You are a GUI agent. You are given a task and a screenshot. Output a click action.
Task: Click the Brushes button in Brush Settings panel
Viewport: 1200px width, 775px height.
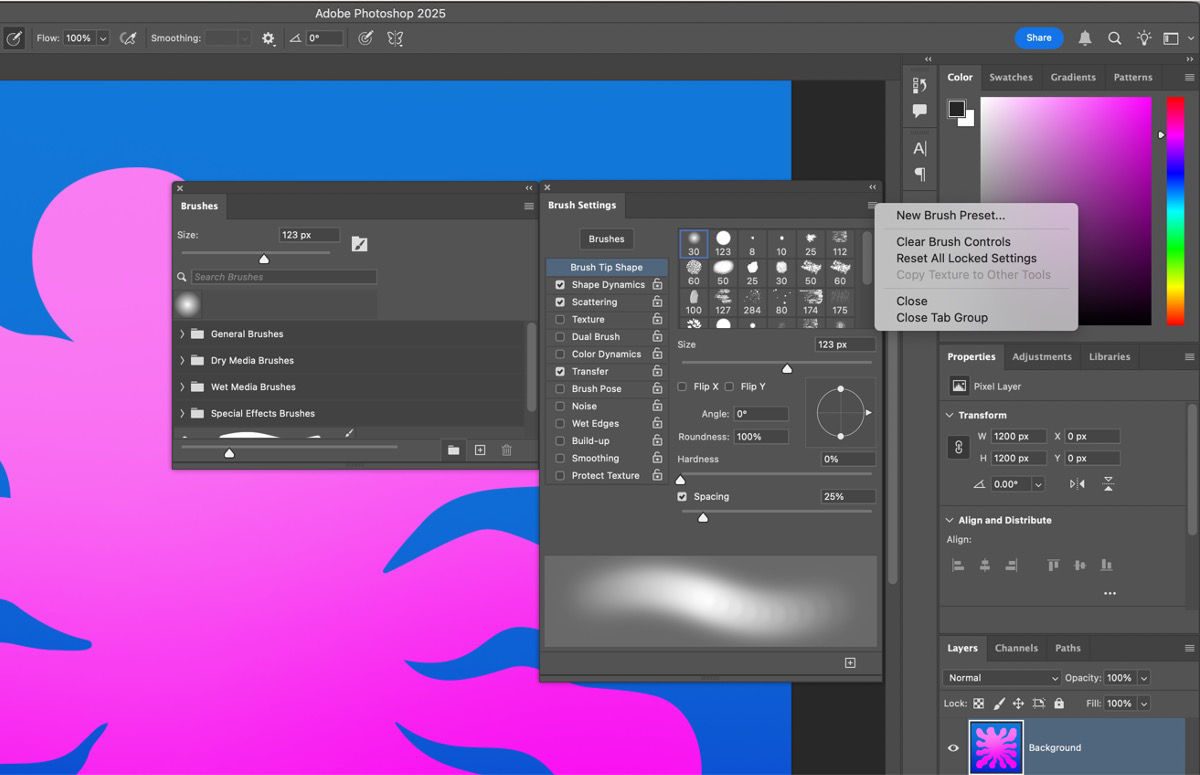click(606, 239)
